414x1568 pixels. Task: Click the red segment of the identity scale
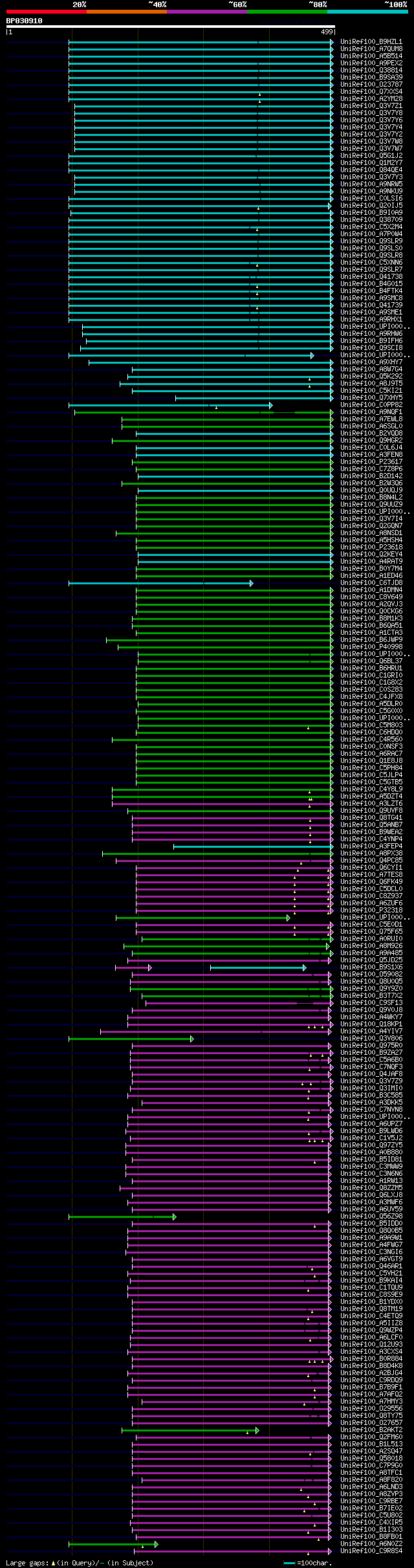point(47,12)
